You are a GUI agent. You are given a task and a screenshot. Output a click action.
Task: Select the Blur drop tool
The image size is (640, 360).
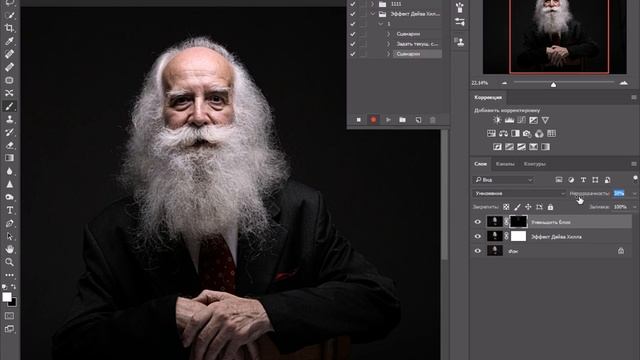tap(9, 171)
